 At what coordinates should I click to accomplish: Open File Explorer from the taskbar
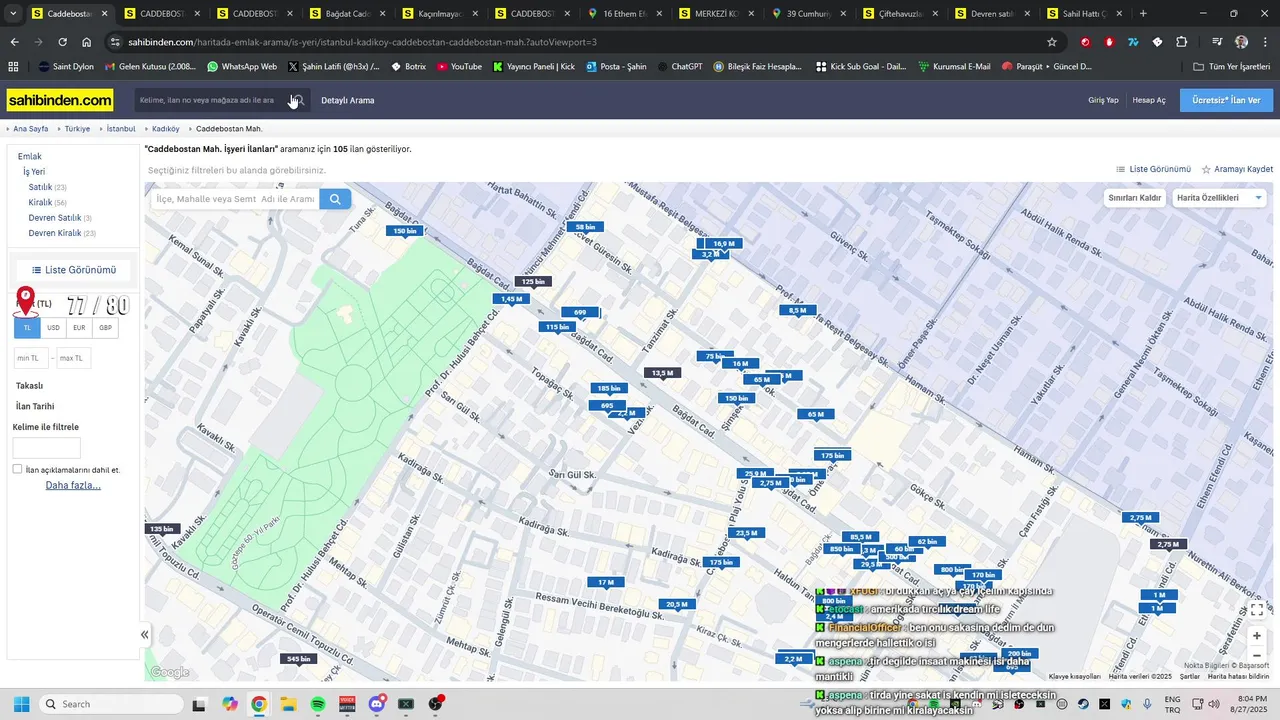pos(288,704)
